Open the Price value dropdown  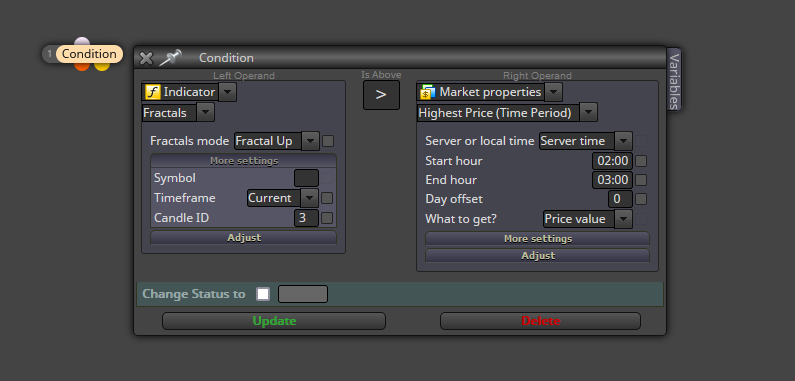tap(623, 219)
